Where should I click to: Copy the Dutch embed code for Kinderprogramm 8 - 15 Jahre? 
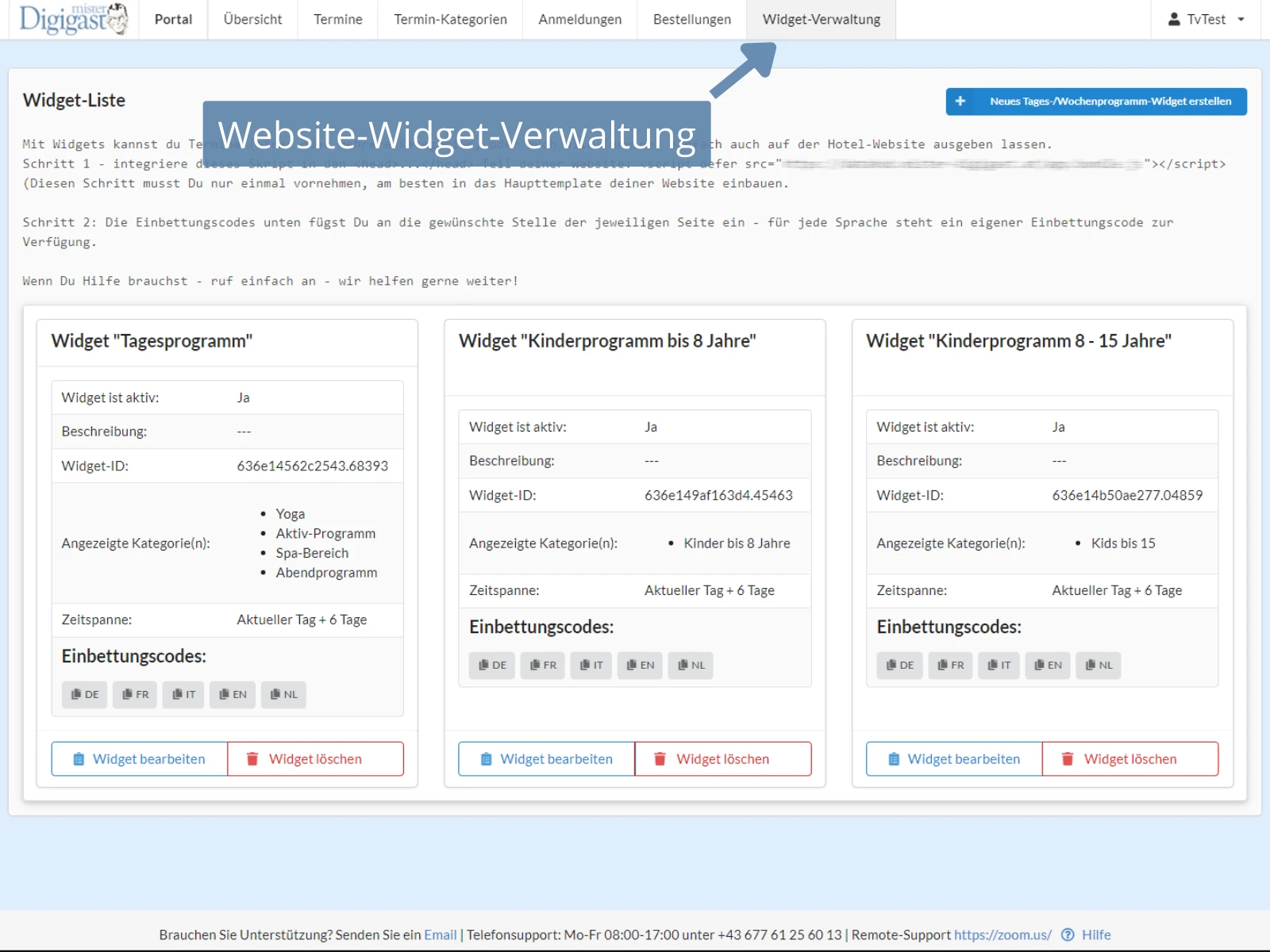point(1098,666)
